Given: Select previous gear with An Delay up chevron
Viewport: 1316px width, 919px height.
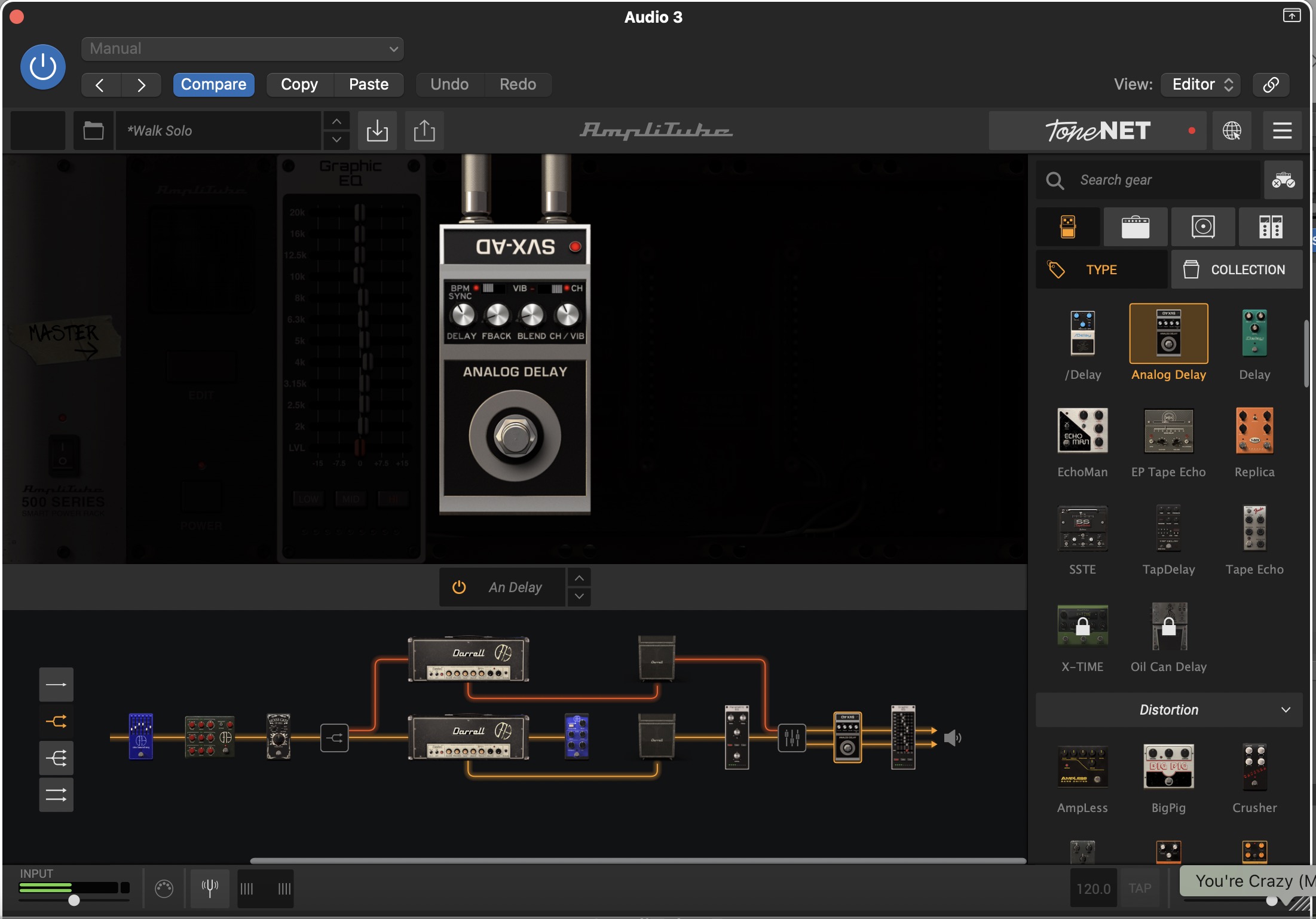Looking at the screenshot, I should 579,578.
